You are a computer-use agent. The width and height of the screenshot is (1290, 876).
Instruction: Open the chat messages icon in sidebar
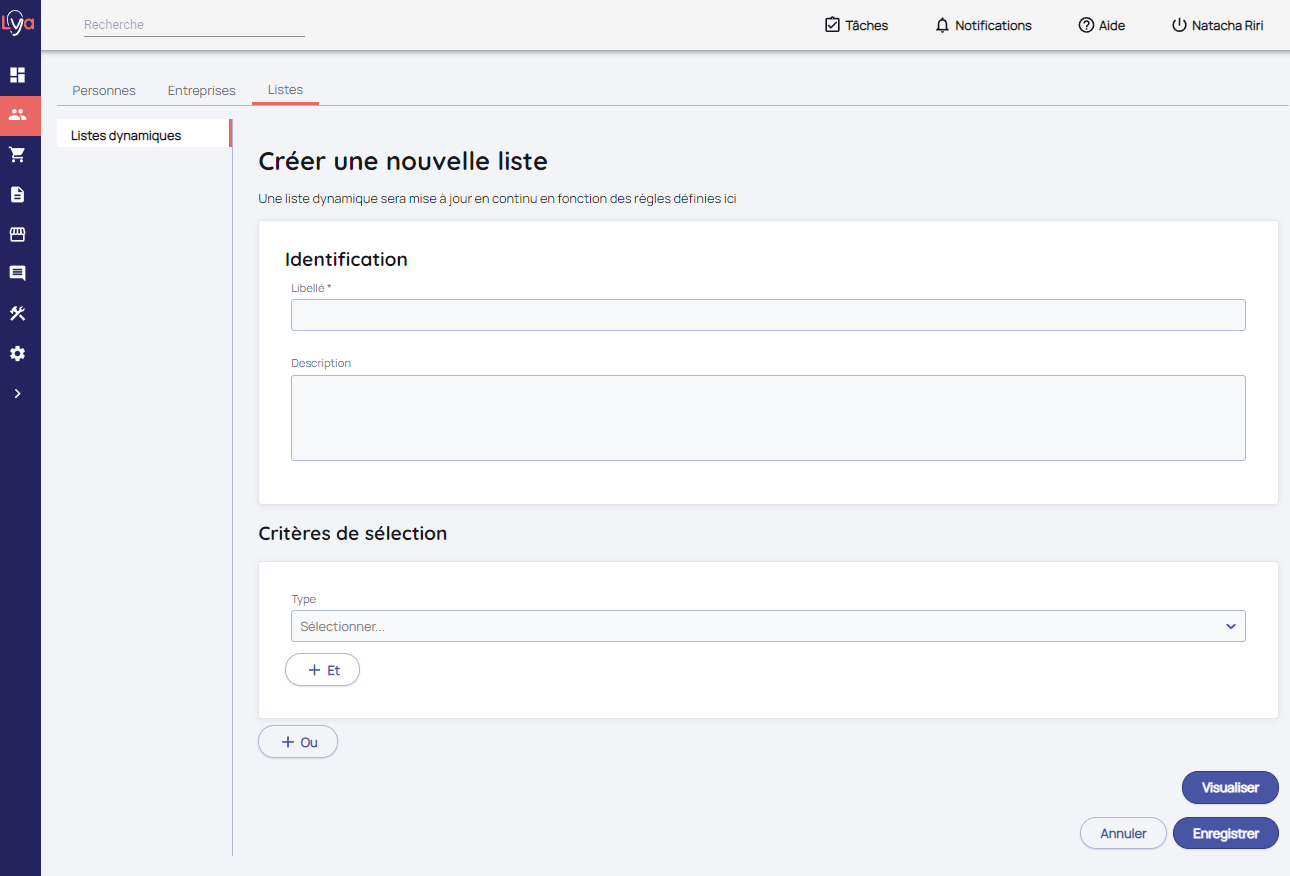(x=17, y=274)
